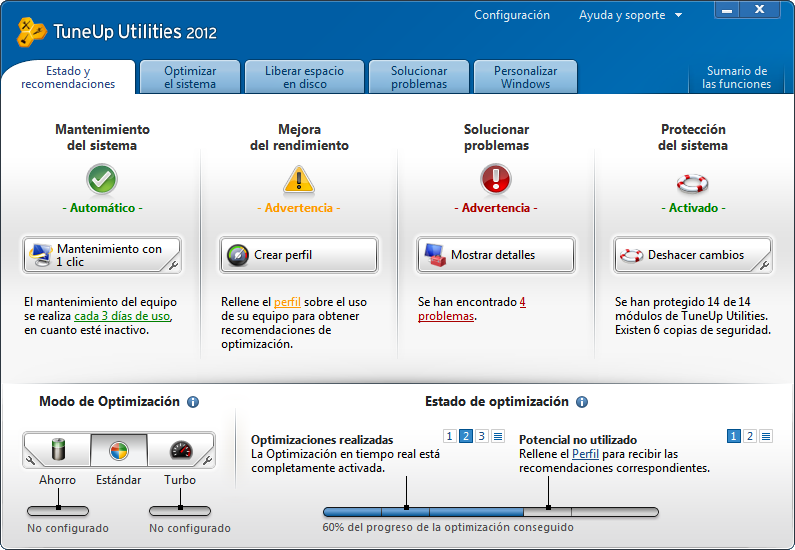The width and height of the screenshot is (795, 550).
Task: Click the Mostrar detalles button
Action: coord(495,255)
